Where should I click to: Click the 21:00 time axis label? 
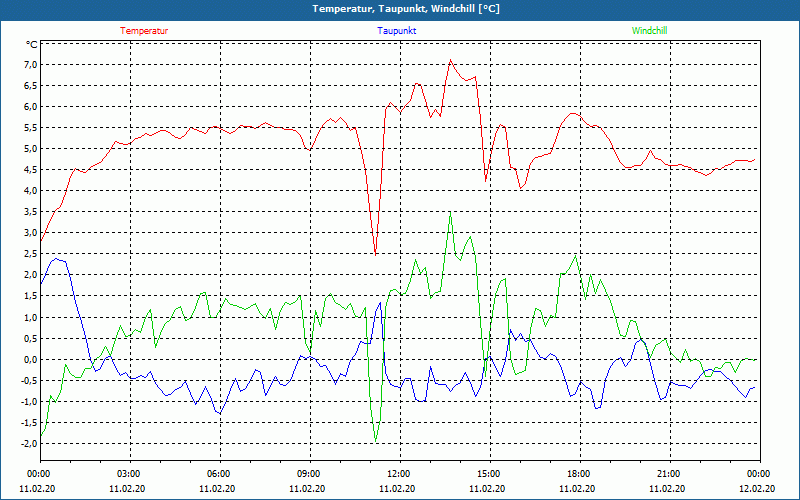coord(668,473)
